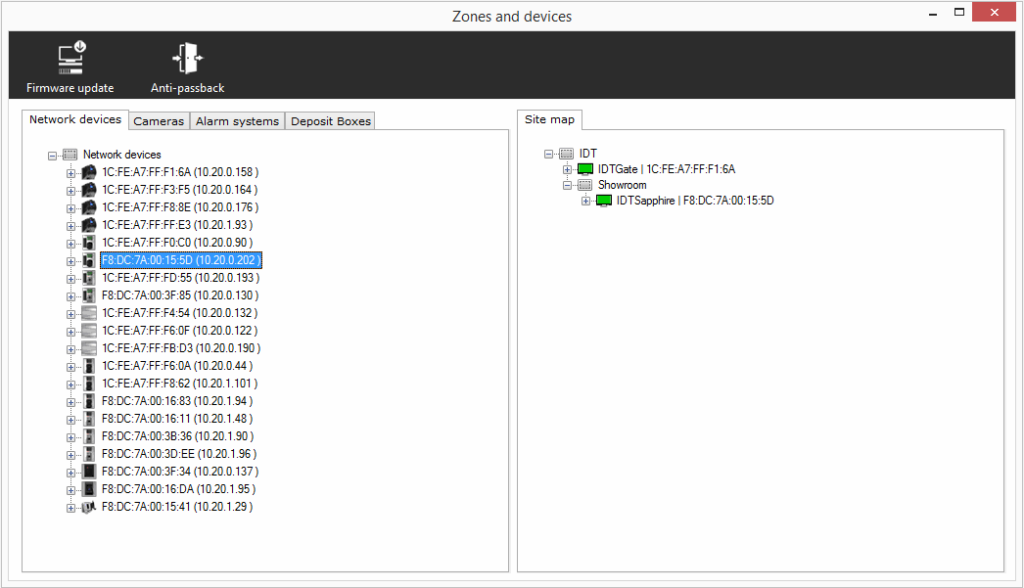Expand the IDTSapphire device node
The height and width of the screenshot is (588, 1024).
[586, 201]
